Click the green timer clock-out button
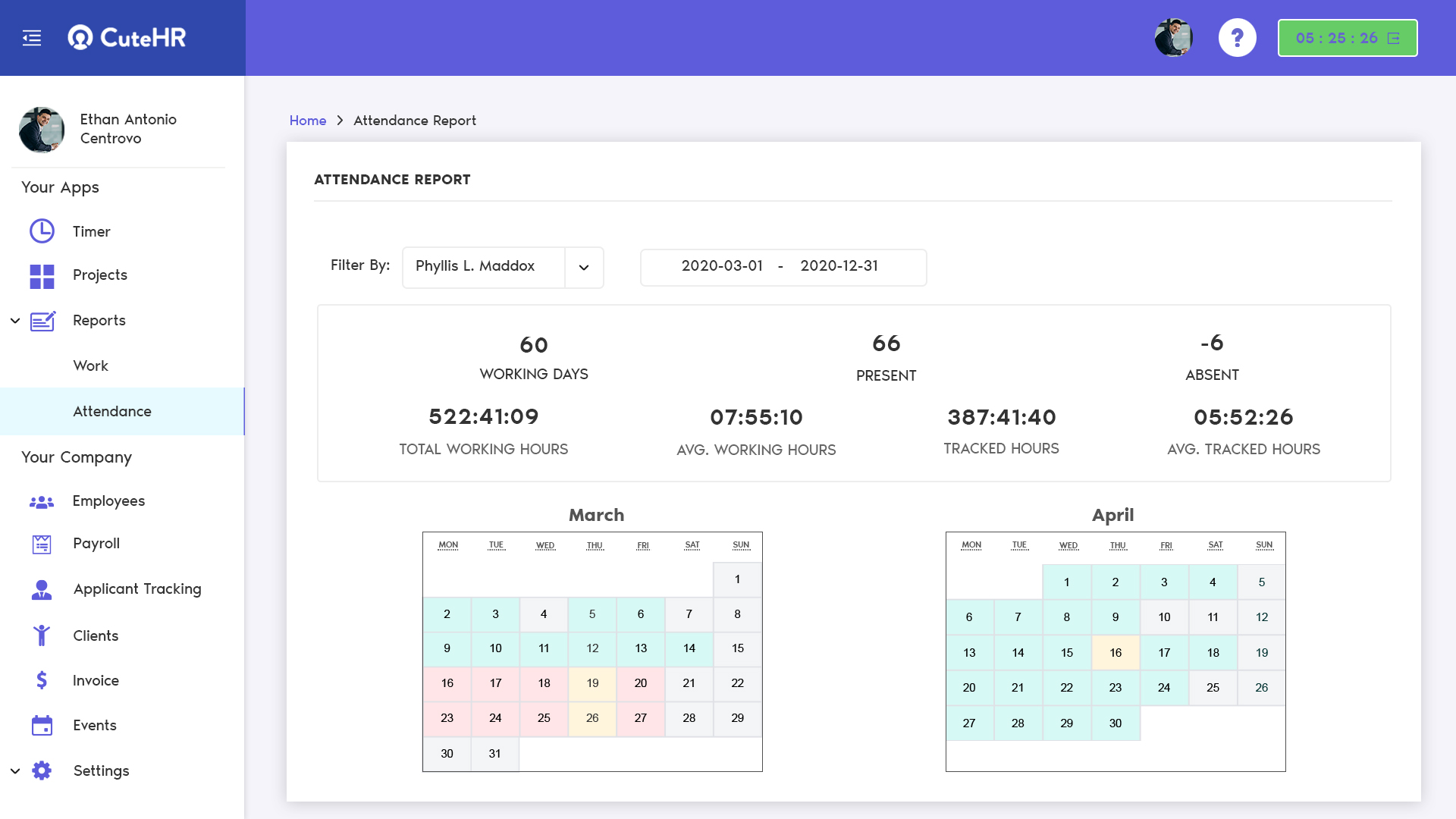This screenshot has width=1456, height=819. click(1347, 38)
